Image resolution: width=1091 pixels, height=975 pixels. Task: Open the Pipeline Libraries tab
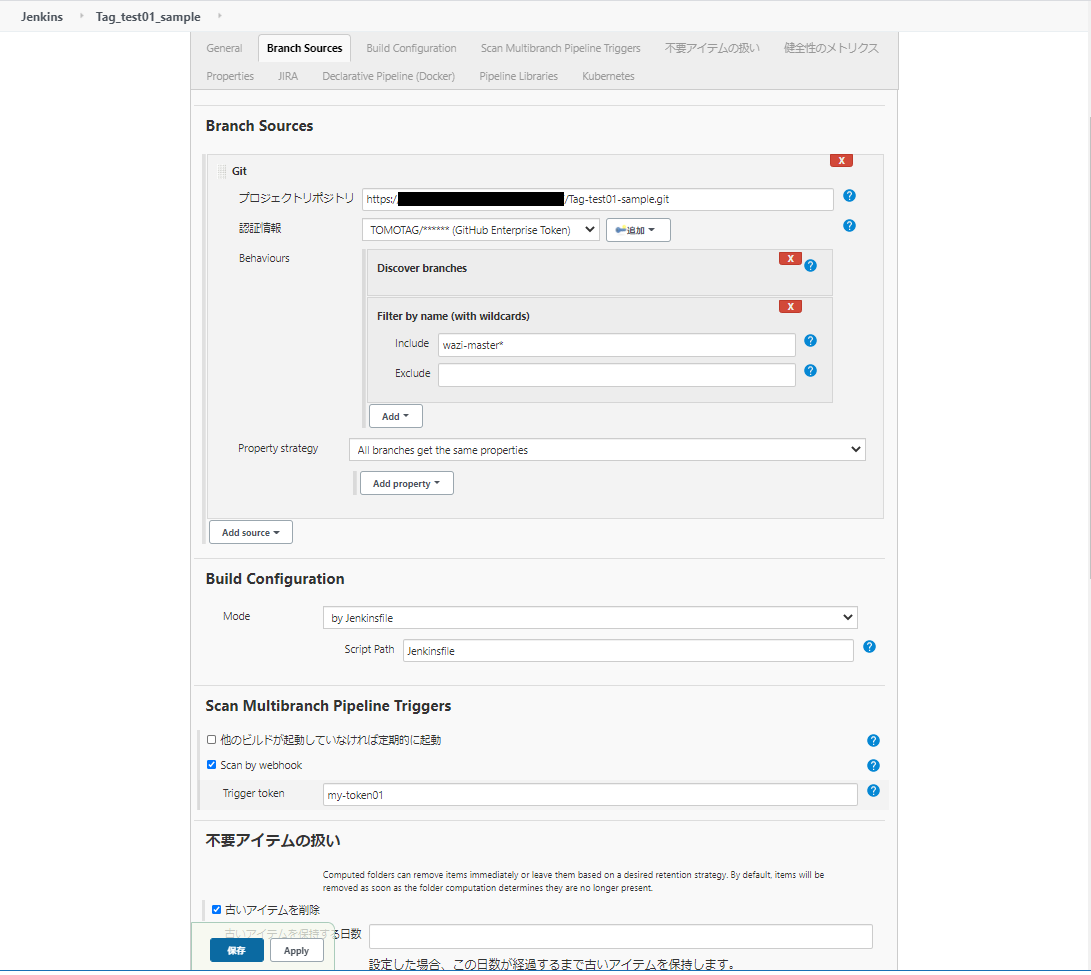click(518, 76)
